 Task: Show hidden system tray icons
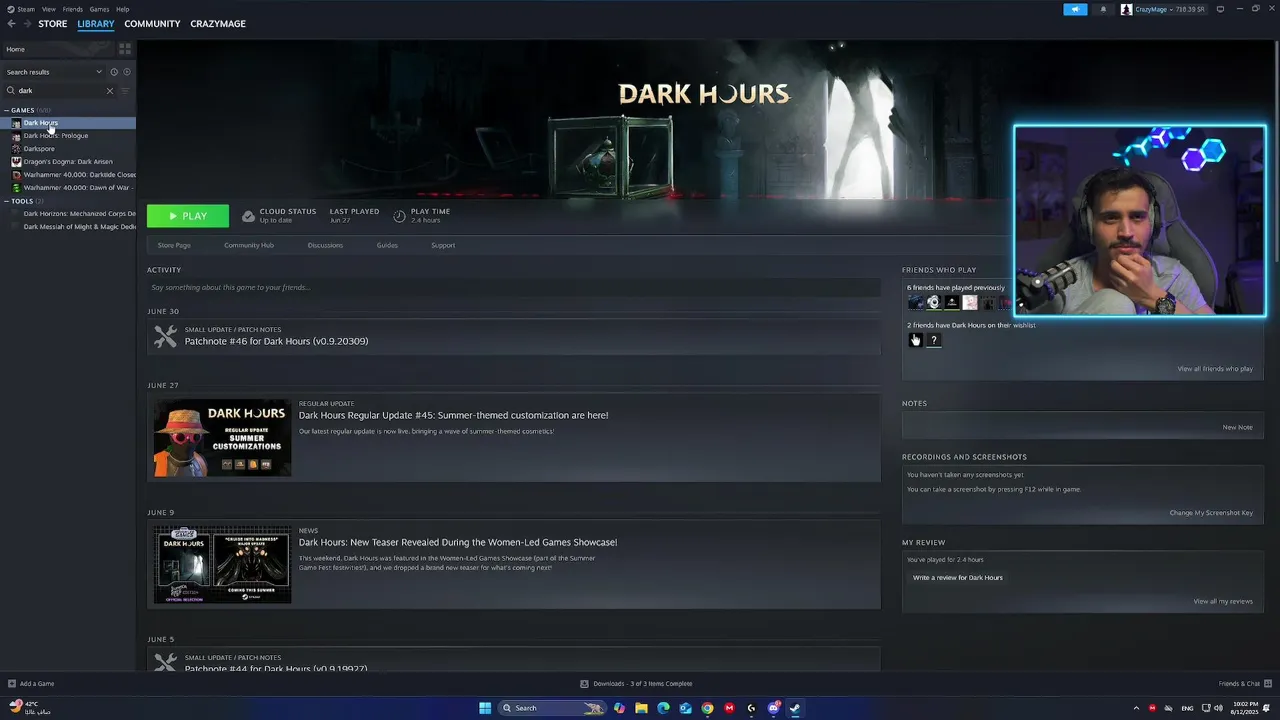coord(1136,708)
